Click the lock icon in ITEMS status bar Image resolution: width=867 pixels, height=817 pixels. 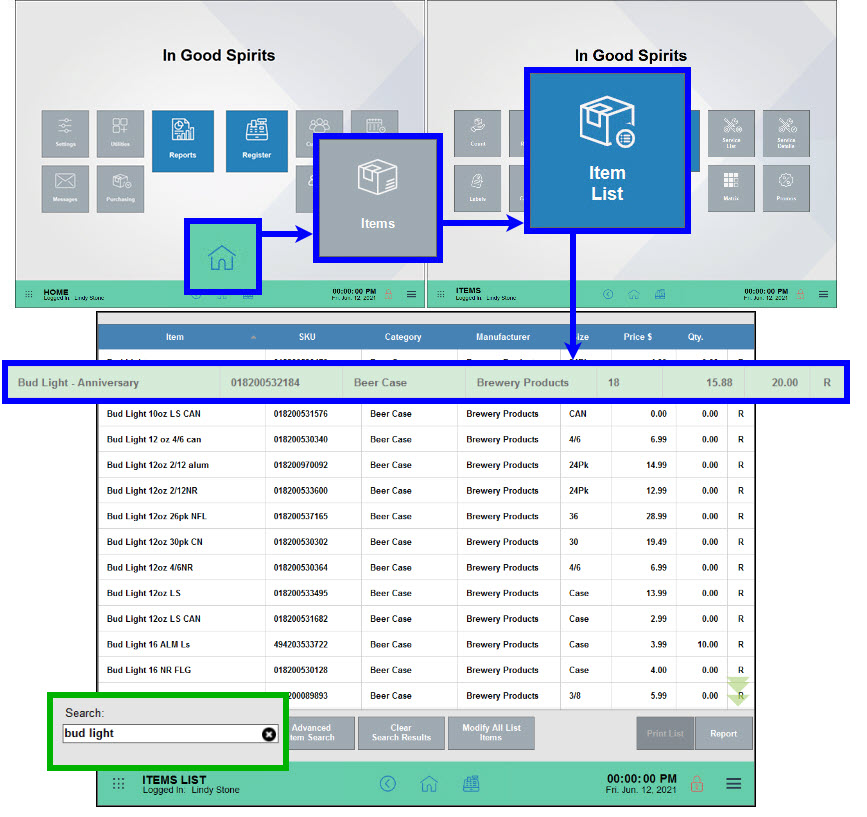coord(801,294)
